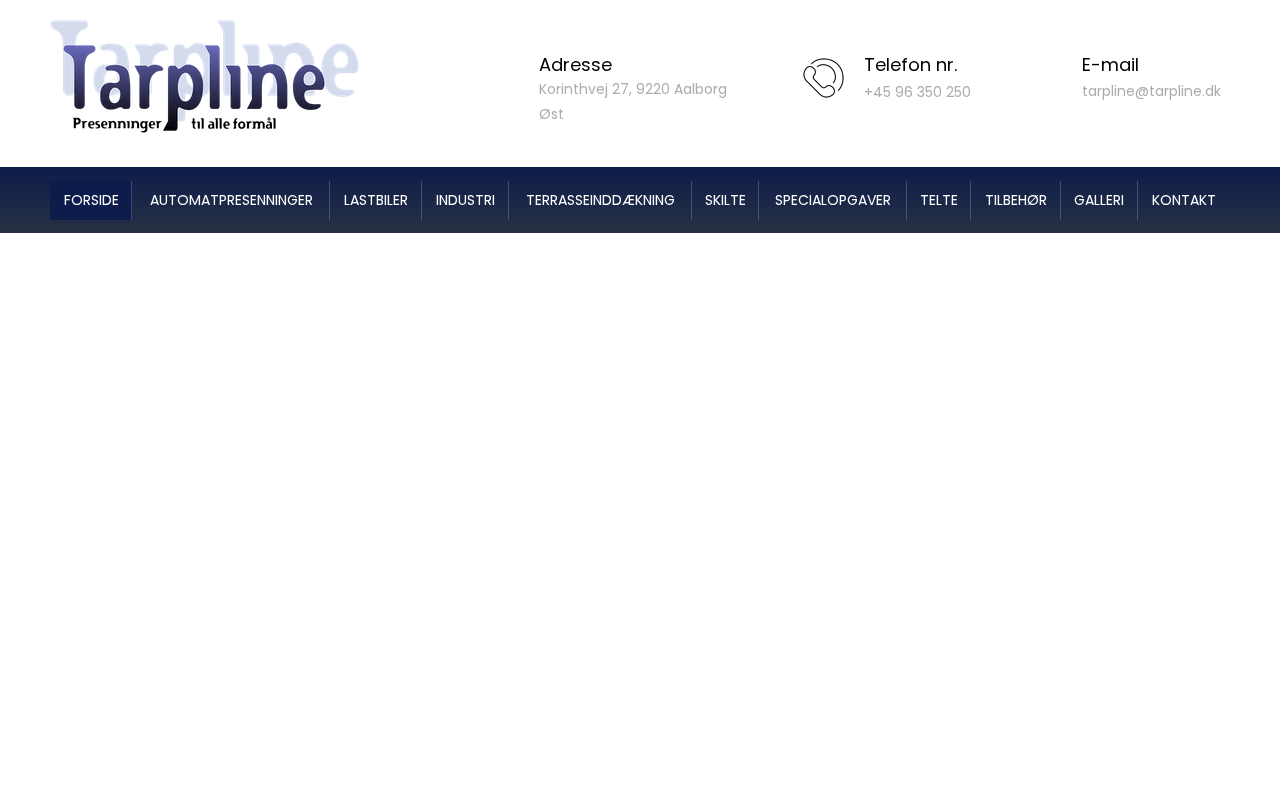Click the E-mail heading
The height and width of the screenshot is (800, 1280).
pyautogui.click(x=1110, y=65)
